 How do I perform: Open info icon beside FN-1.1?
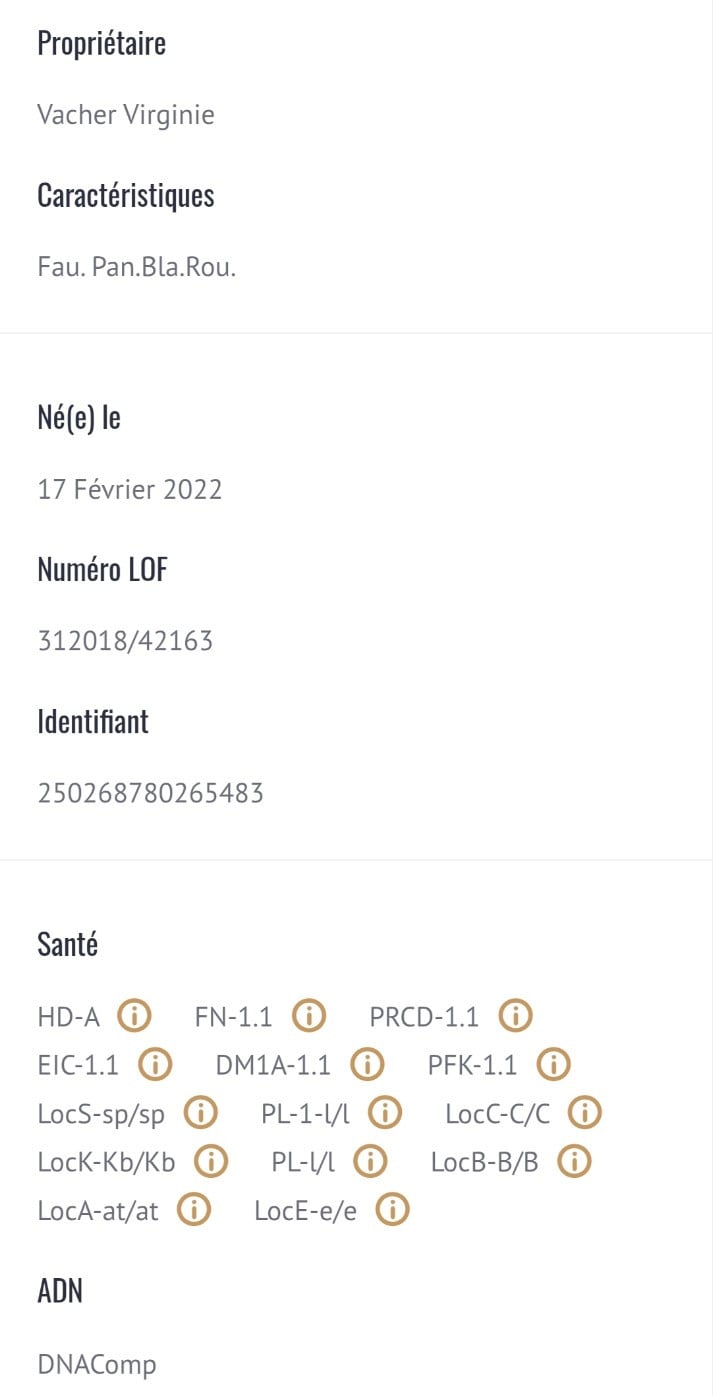(x=309, y=1017)
